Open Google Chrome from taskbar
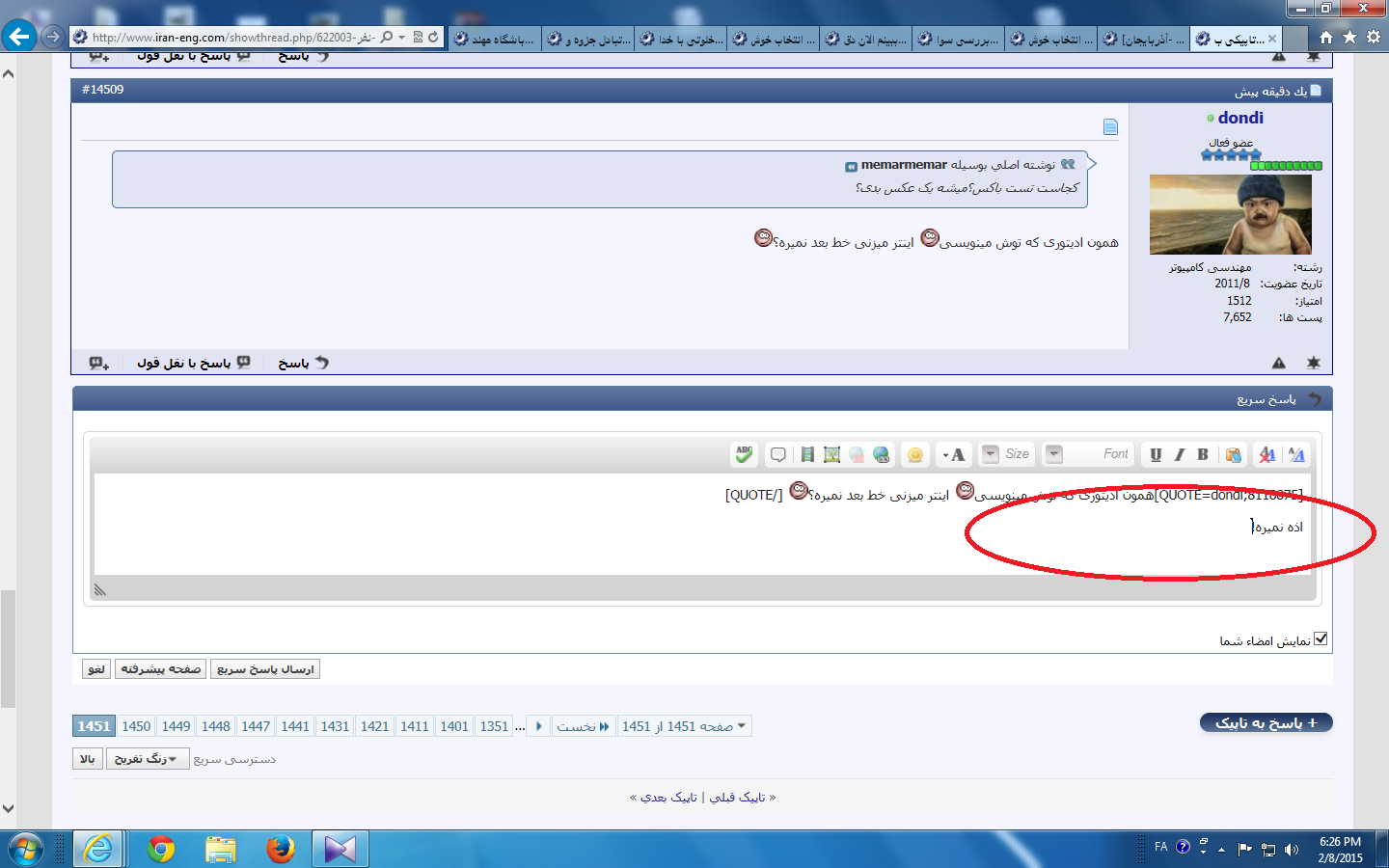This screenshot has height=868, width=1389. (x=161, y=849)
